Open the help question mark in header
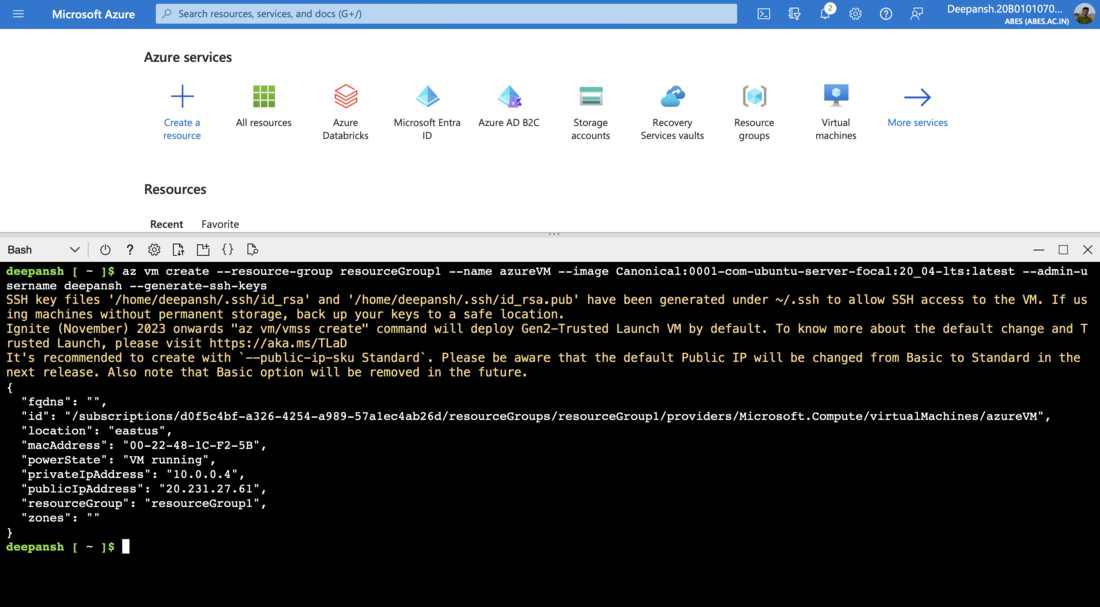This screenshot has height=607, width=1100. (886, 13)
